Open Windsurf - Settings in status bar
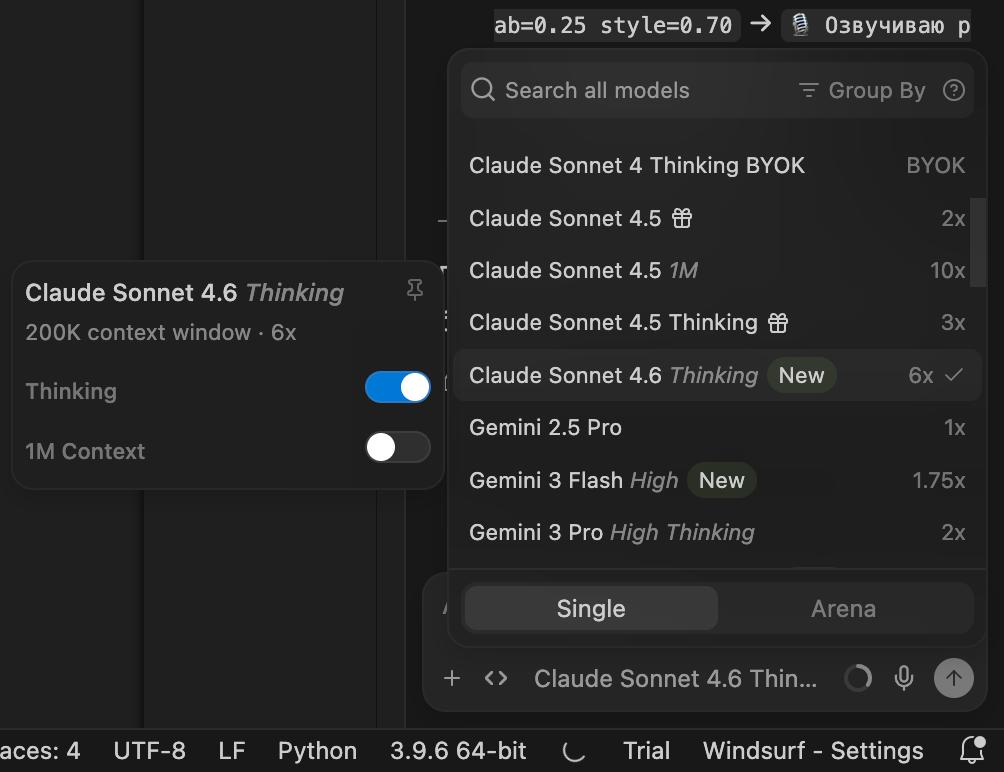Screen dimensions: 1004x772 [813, 750]
